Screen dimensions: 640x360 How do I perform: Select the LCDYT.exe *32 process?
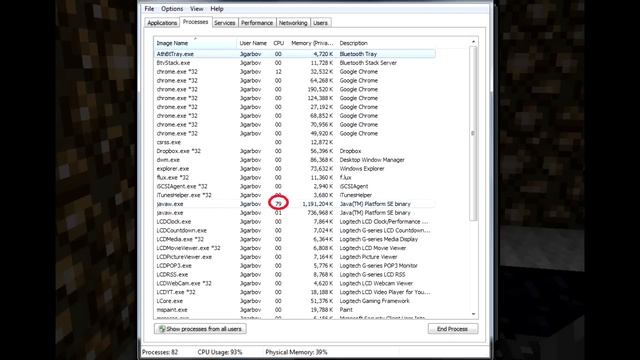pos(294,292)
